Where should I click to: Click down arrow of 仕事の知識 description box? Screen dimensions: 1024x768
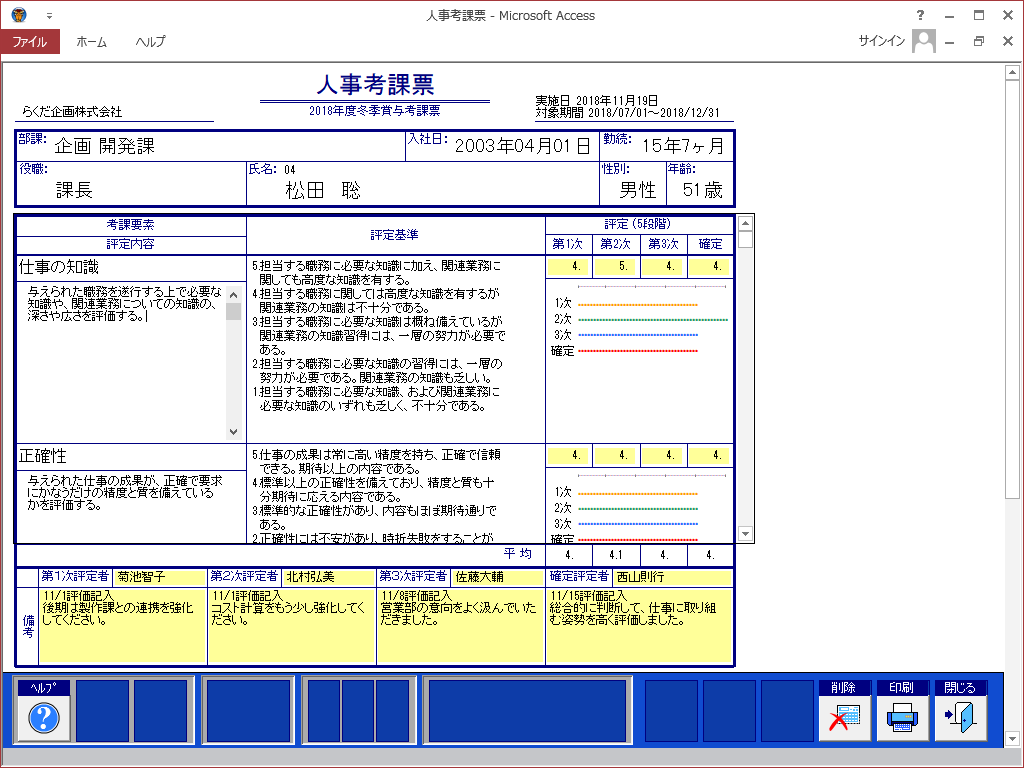coord(233,432)
